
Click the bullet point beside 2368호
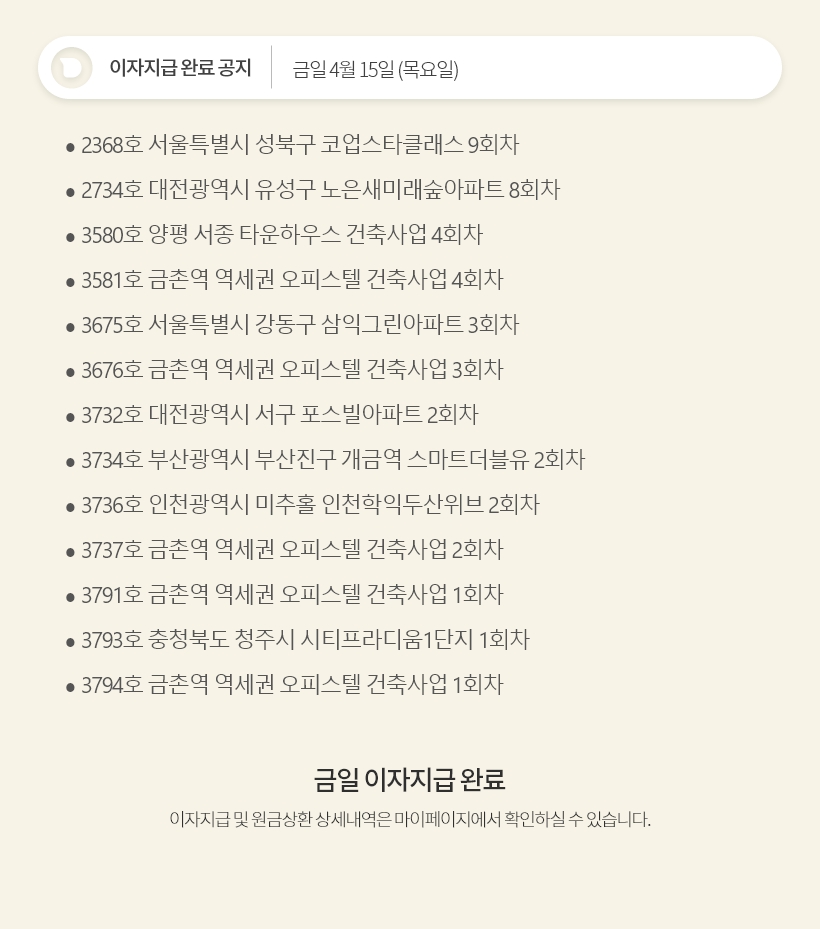(x=70, y=147)
